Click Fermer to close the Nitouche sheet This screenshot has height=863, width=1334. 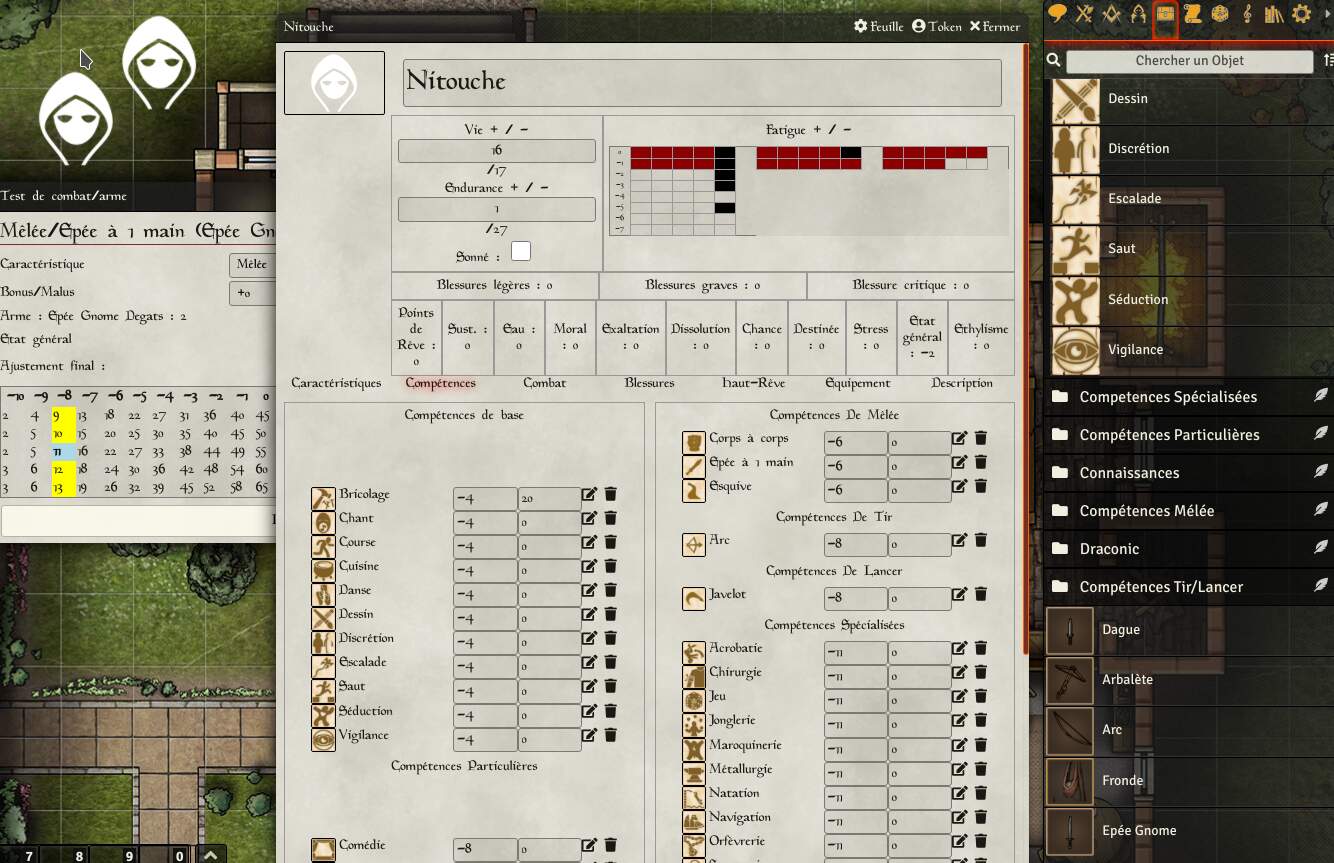994,27
